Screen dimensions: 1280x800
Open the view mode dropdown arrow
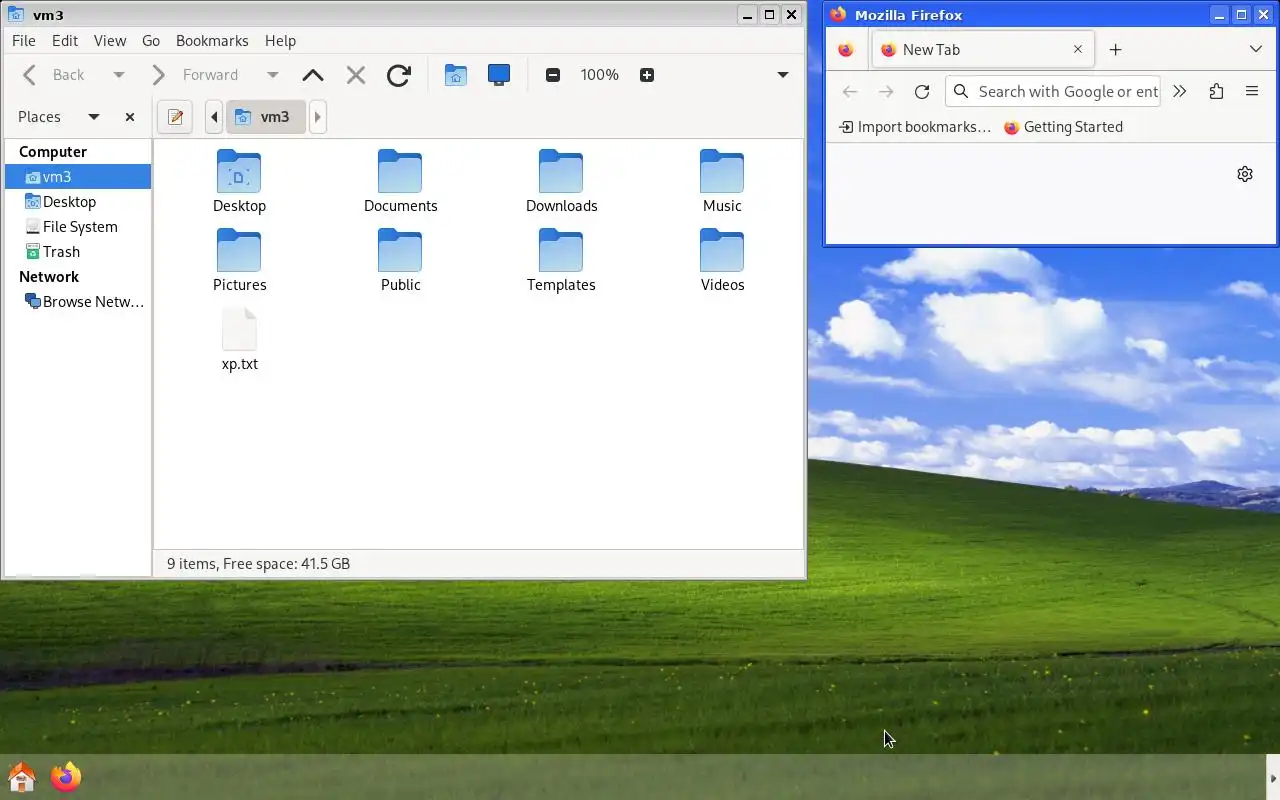coord(783,75)
